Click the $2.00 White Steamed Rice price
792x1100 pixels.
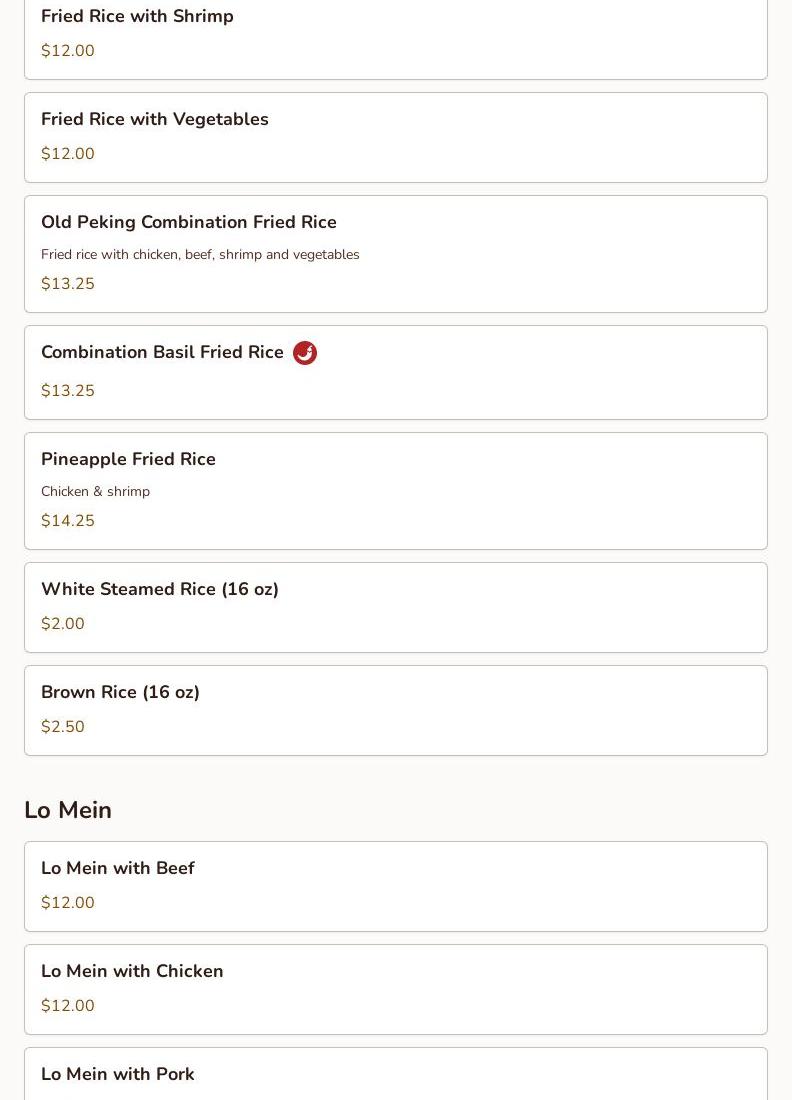tap(63, 624)
